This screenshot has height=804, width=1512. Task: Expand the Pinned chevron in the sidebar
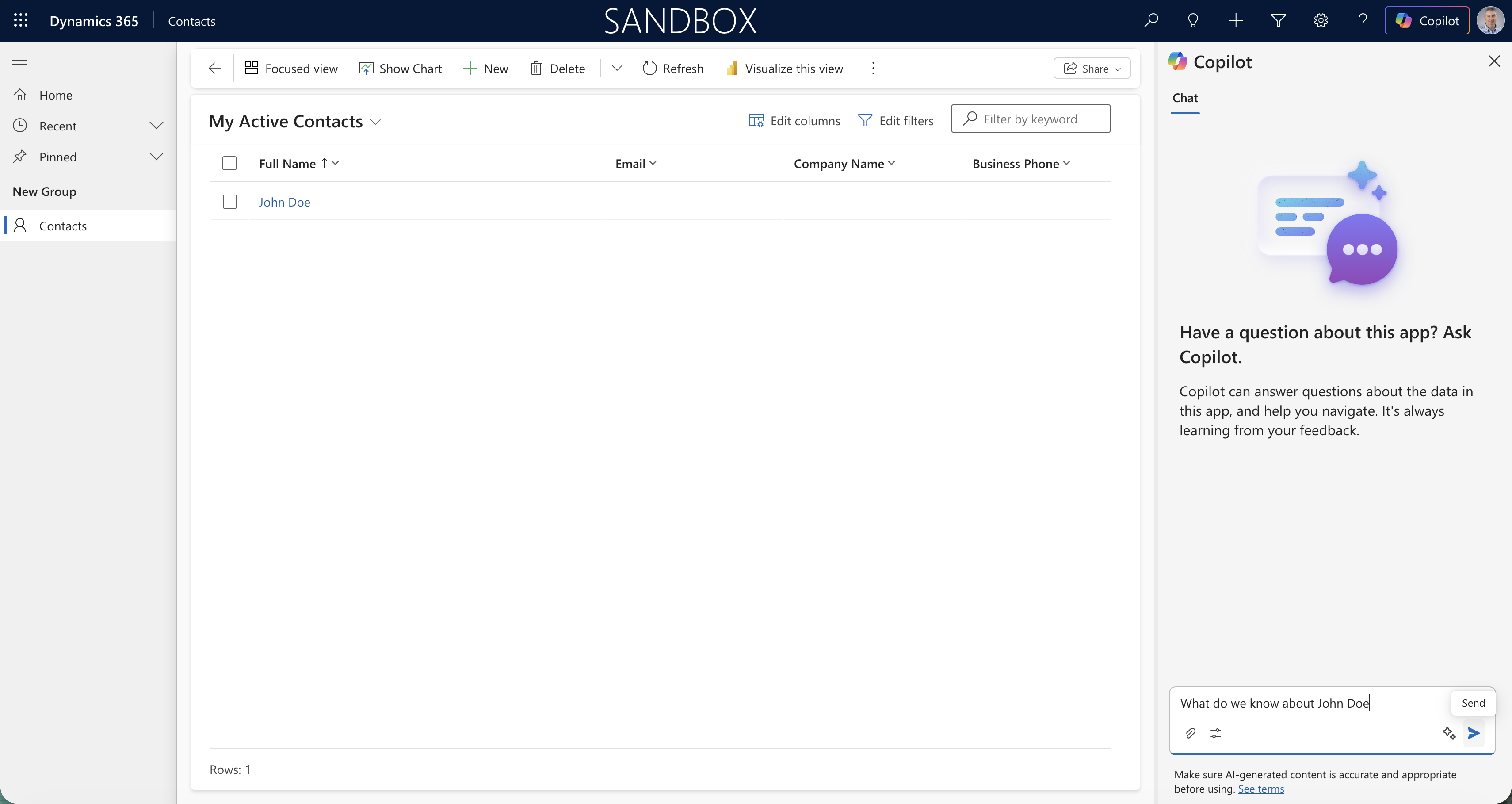[156, 157]
